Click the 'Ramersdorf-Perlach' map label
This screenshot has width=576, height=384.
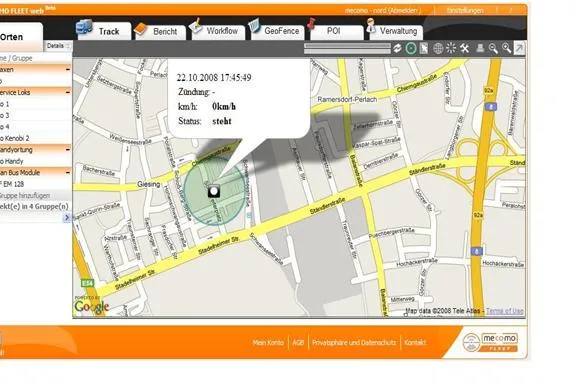pos(347,99)
